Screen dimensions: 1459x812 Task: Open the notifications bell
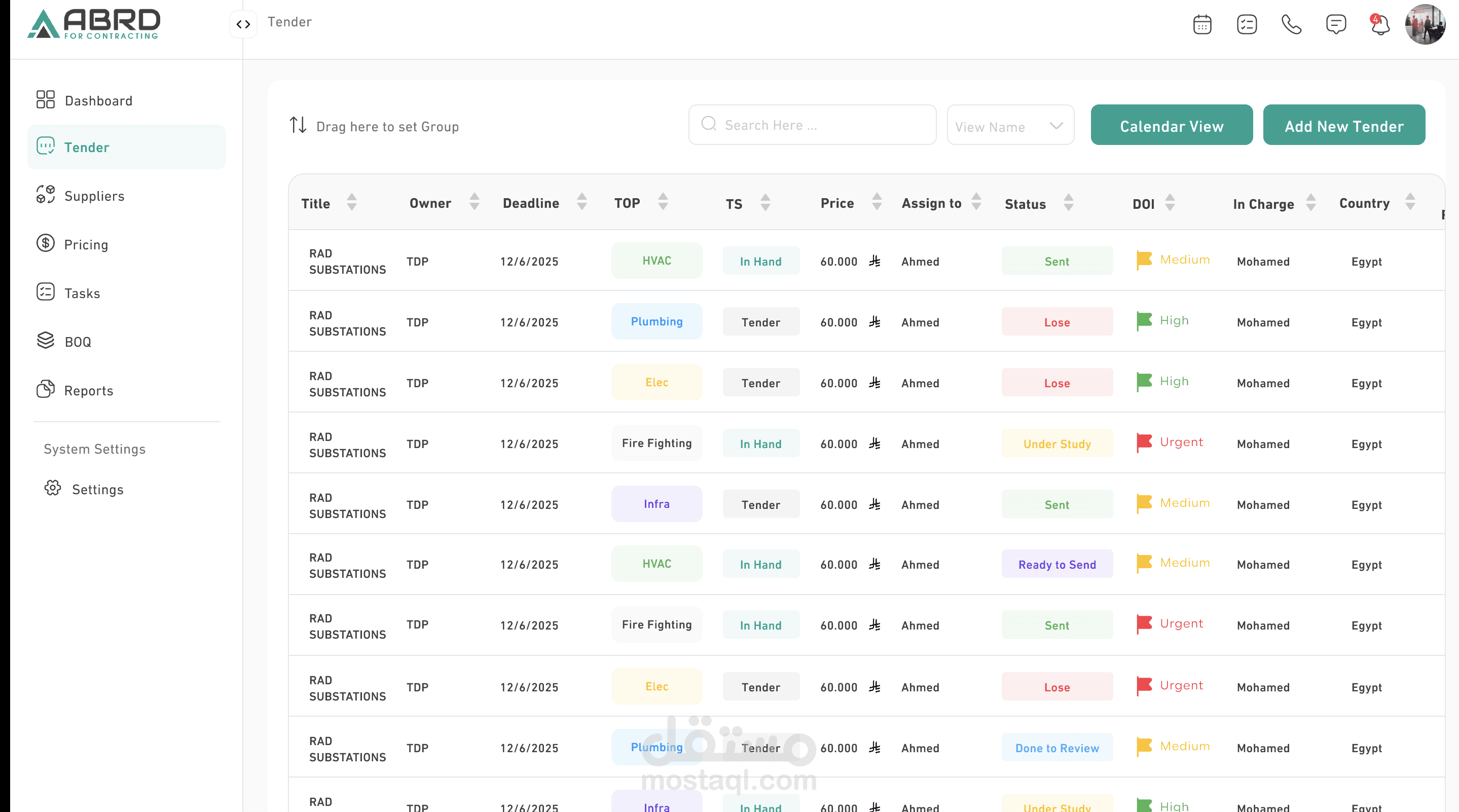click(1380, 24)
